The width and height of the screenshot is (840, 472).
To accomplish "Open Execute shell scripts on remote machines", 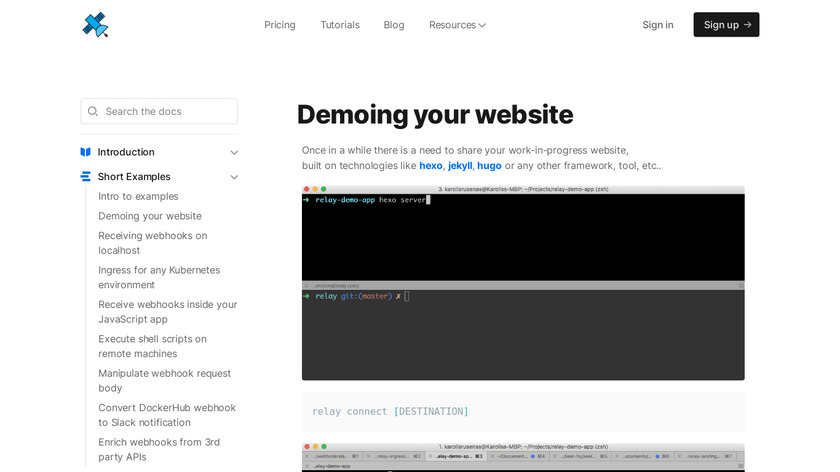I will [152, 346].
